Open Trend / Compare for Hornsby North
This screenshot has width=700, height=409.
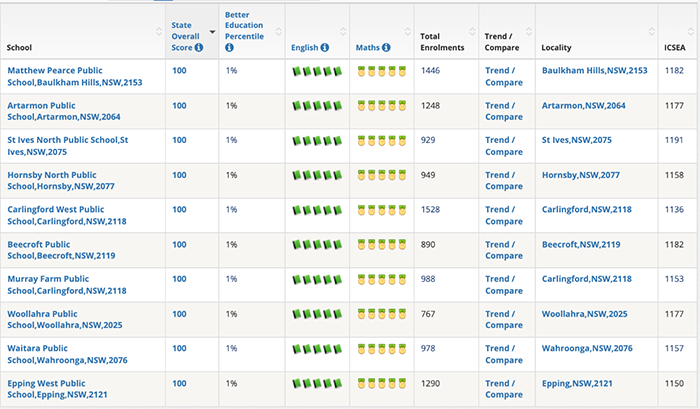coord(504,181)
